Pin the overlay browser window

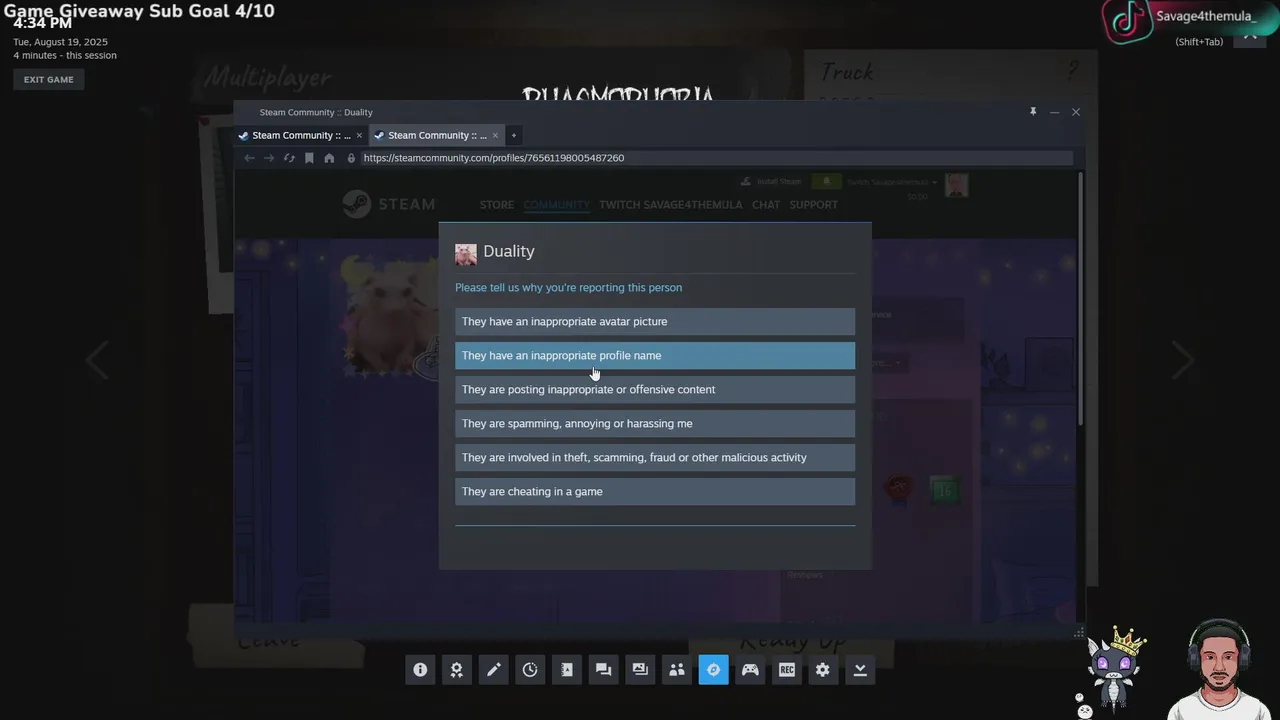(1033, 112)
